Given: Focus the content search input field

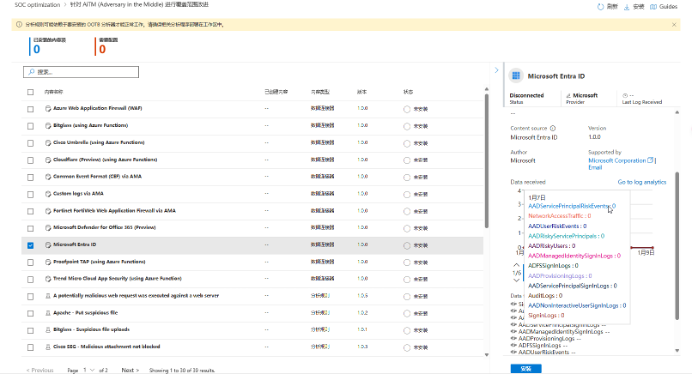Looking at the screenshot, I should click(x=81, y=72).
